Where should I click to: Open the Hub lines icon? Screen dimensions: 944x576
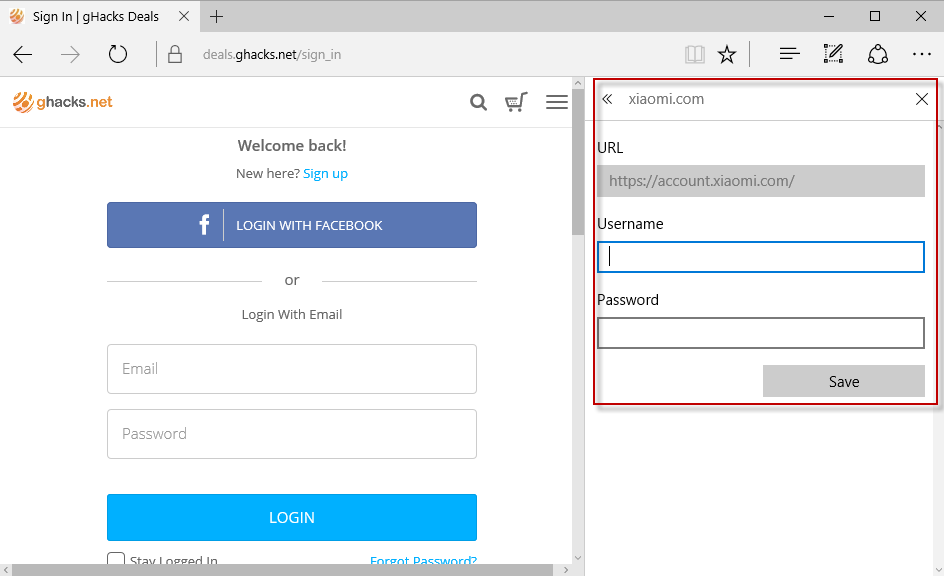(789, 55)
